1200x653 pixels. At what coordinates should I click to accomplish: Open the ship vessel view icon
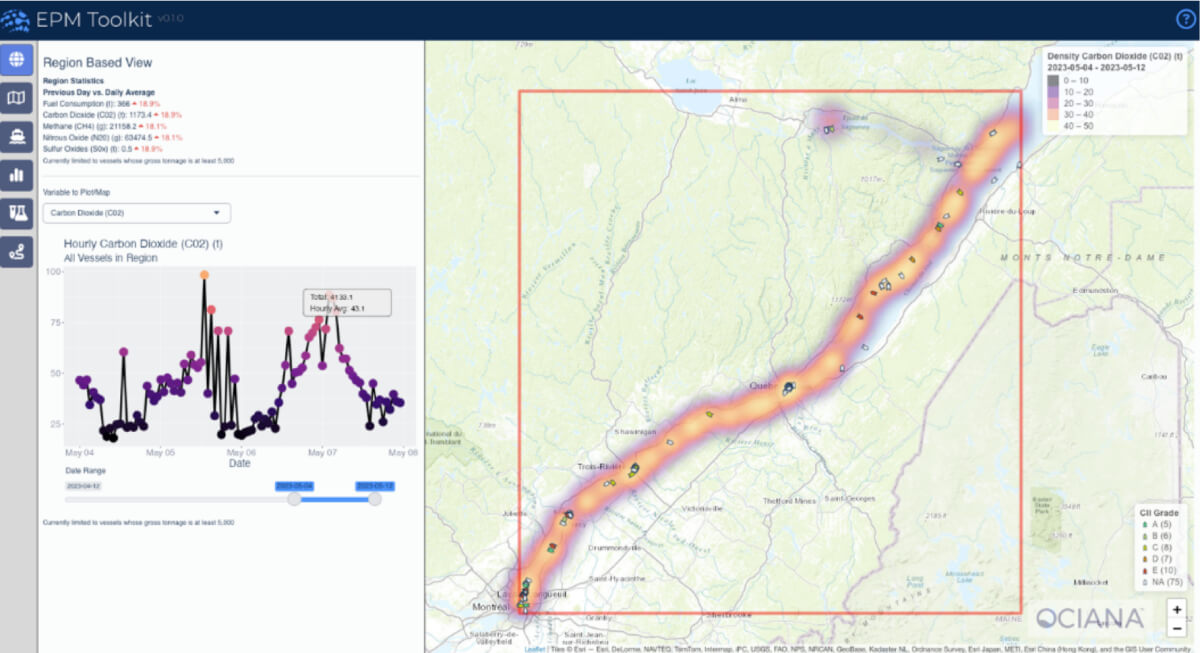point(16,136)
